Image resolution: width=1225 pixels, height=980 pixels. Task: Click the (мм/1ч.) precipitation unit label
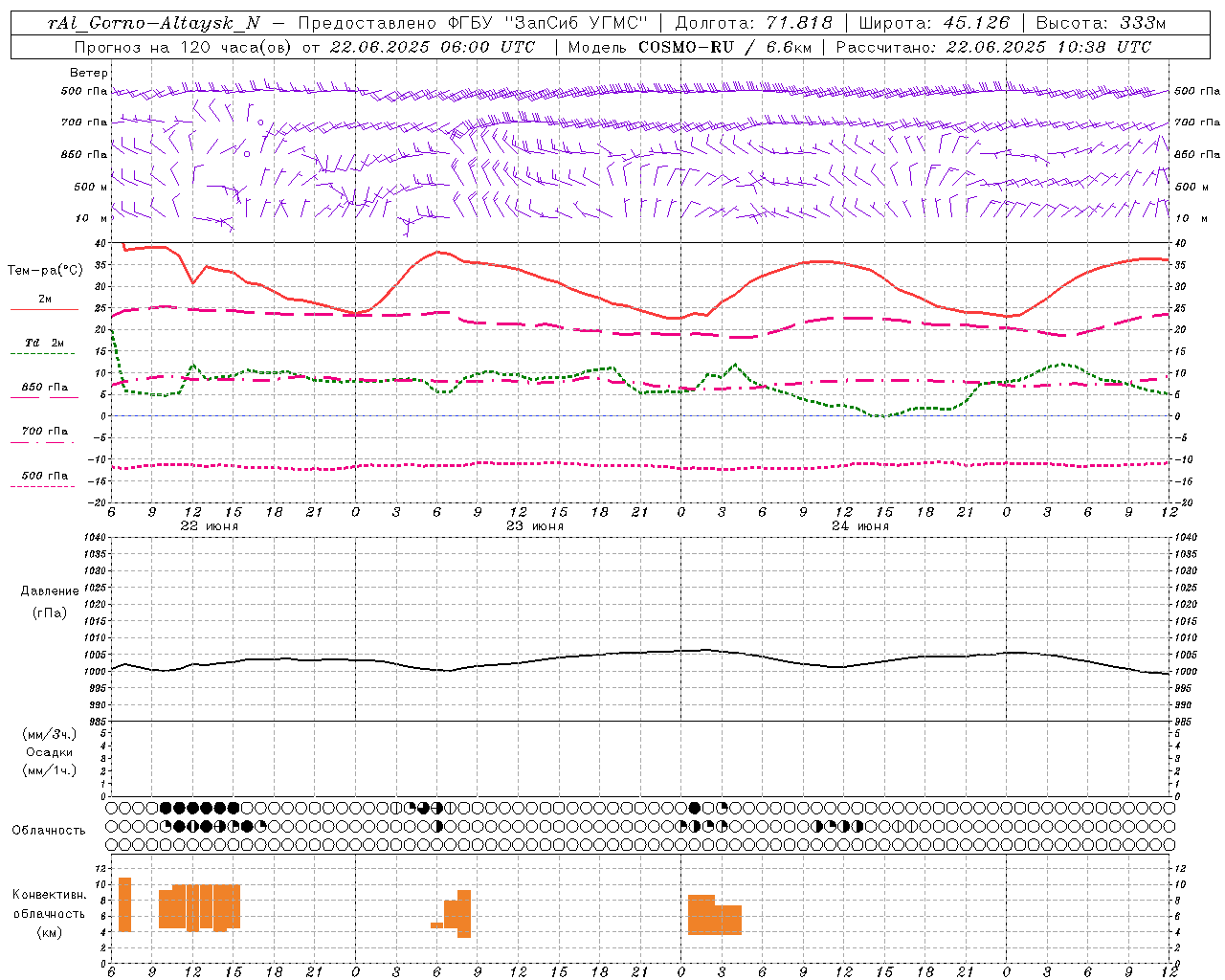click(x=50, y=770)
